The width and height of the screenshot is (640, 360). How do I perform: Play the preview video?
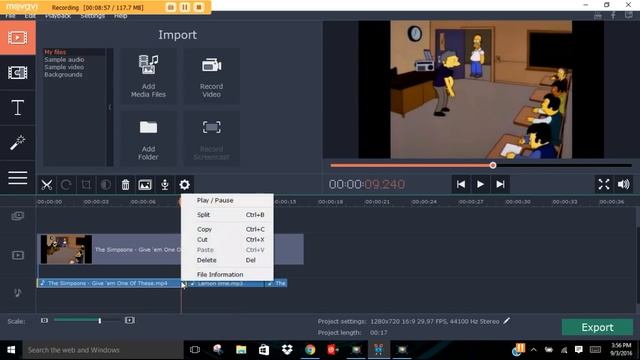click(480, 184)
